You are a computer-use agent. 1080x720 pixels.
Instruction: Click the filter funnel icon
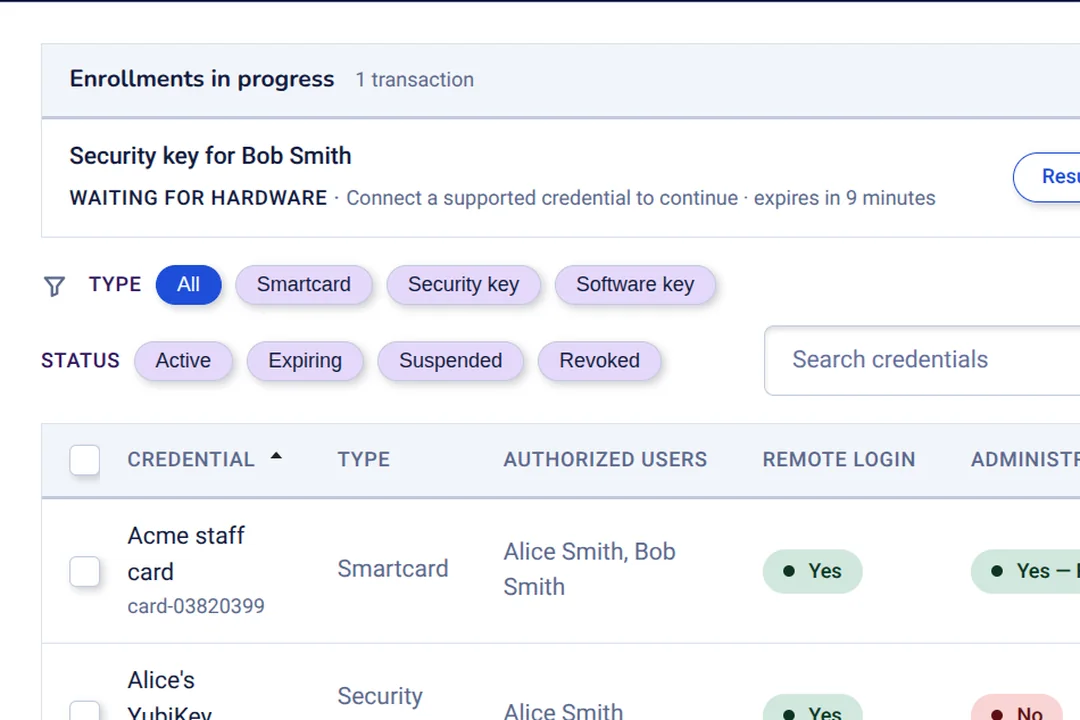click(x=54, y=286)
